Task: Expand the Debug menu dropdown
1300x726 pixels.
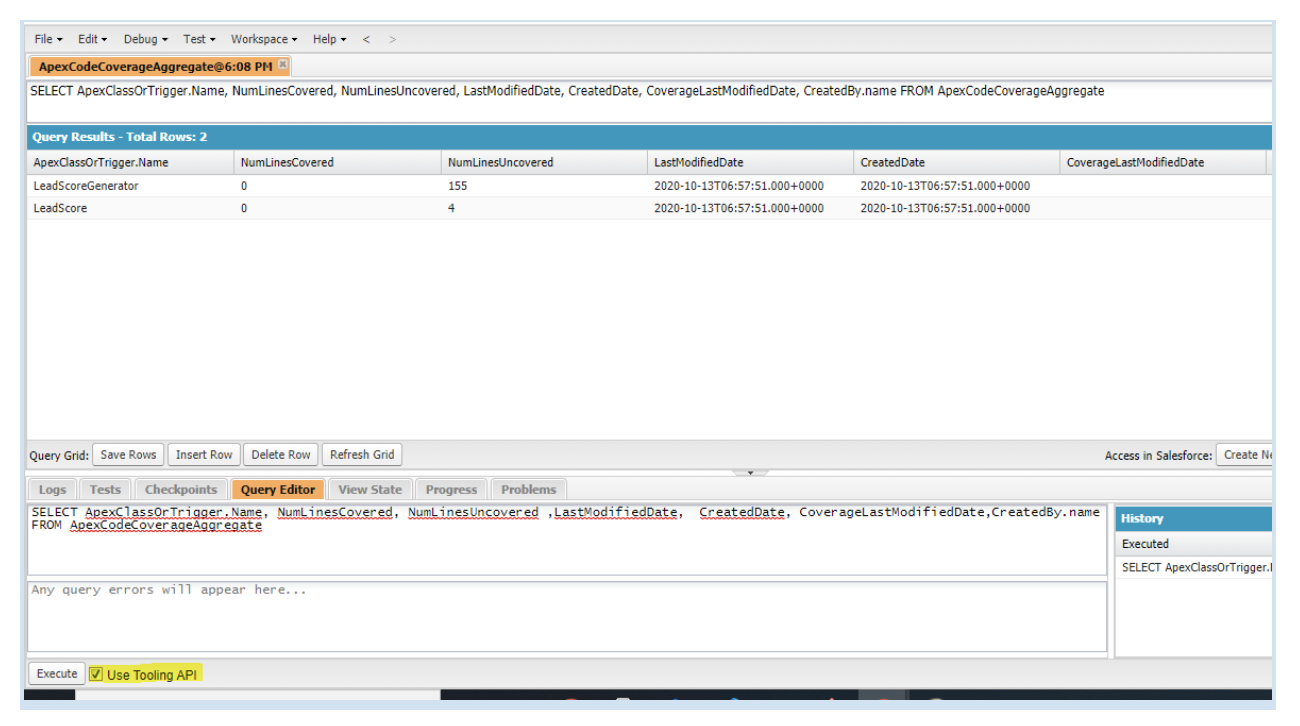Action: (145, 39)
